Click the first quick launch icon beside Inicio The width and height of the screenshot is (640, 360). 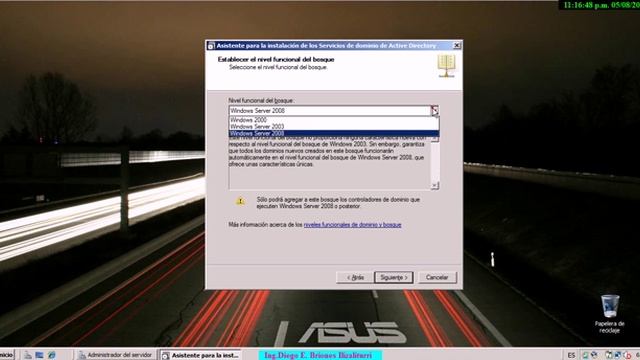[x=27, y=355]
